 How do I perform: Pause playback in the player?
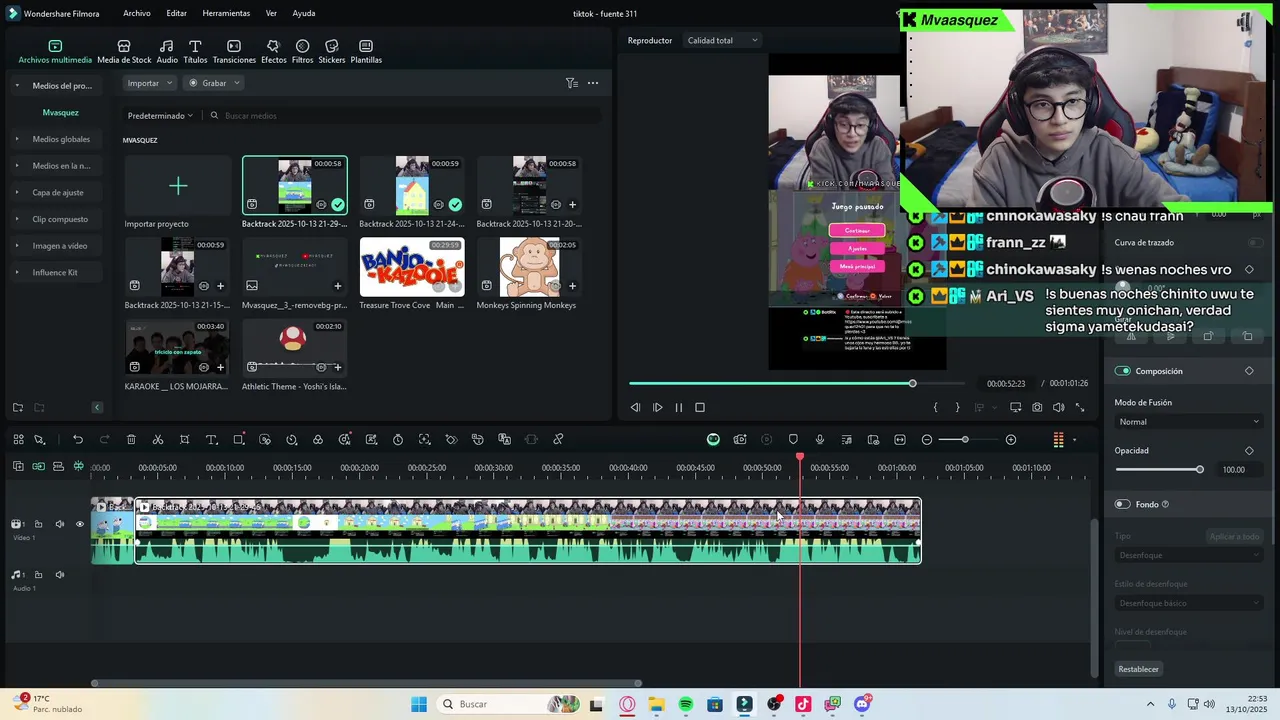pyautogui.click(x=679, y=408)
